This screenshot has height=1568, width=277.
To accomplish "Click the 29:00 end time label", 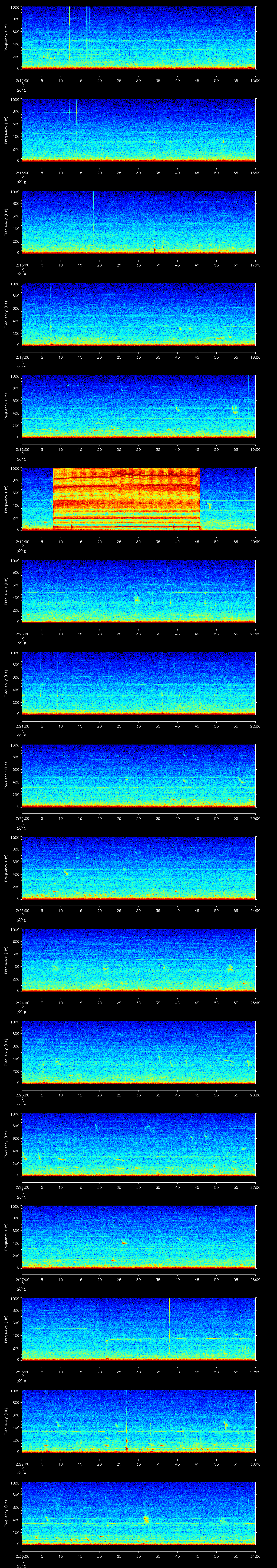I will click(x=256, y=1372).
